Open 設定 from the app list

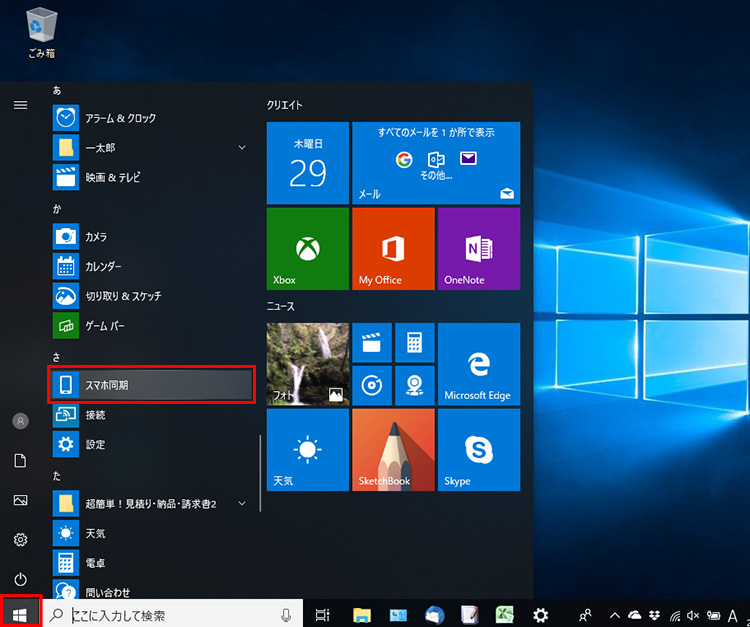95,444
